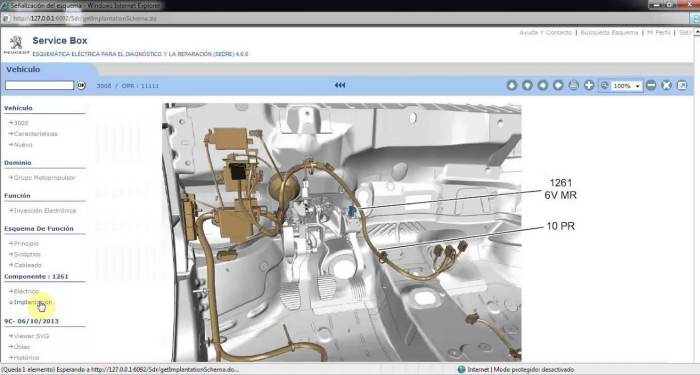Open Búsqueda Esquema link
The image size is (700, 375).
[x=609, y=33]
